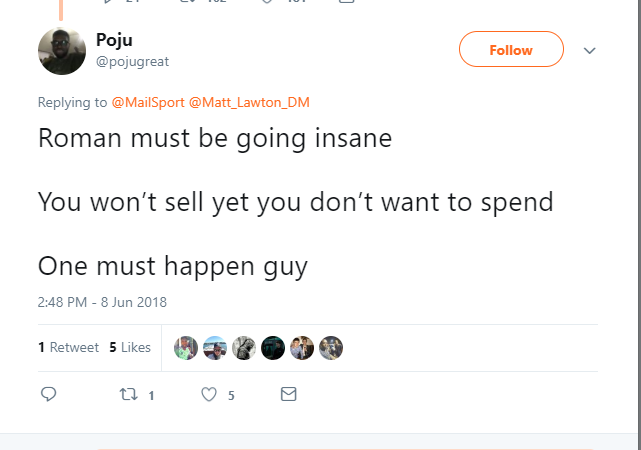Click the Poju display name
The height and width of the screenshot is (450, 641).
(x=114, y=41)
